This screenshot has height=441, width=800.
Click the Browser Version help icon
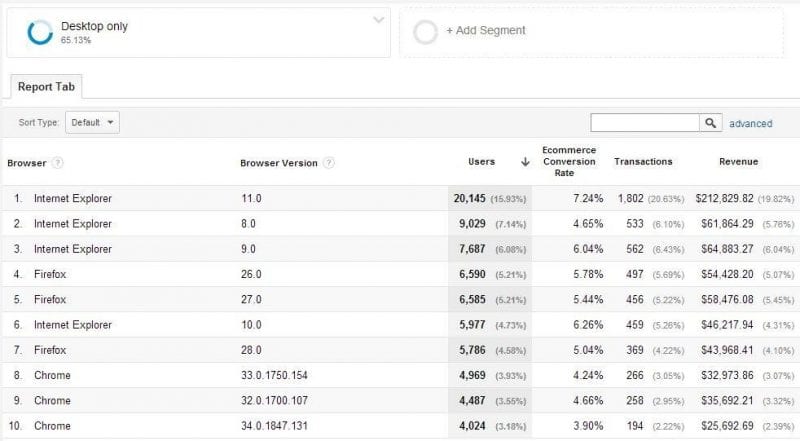point(329,163)
